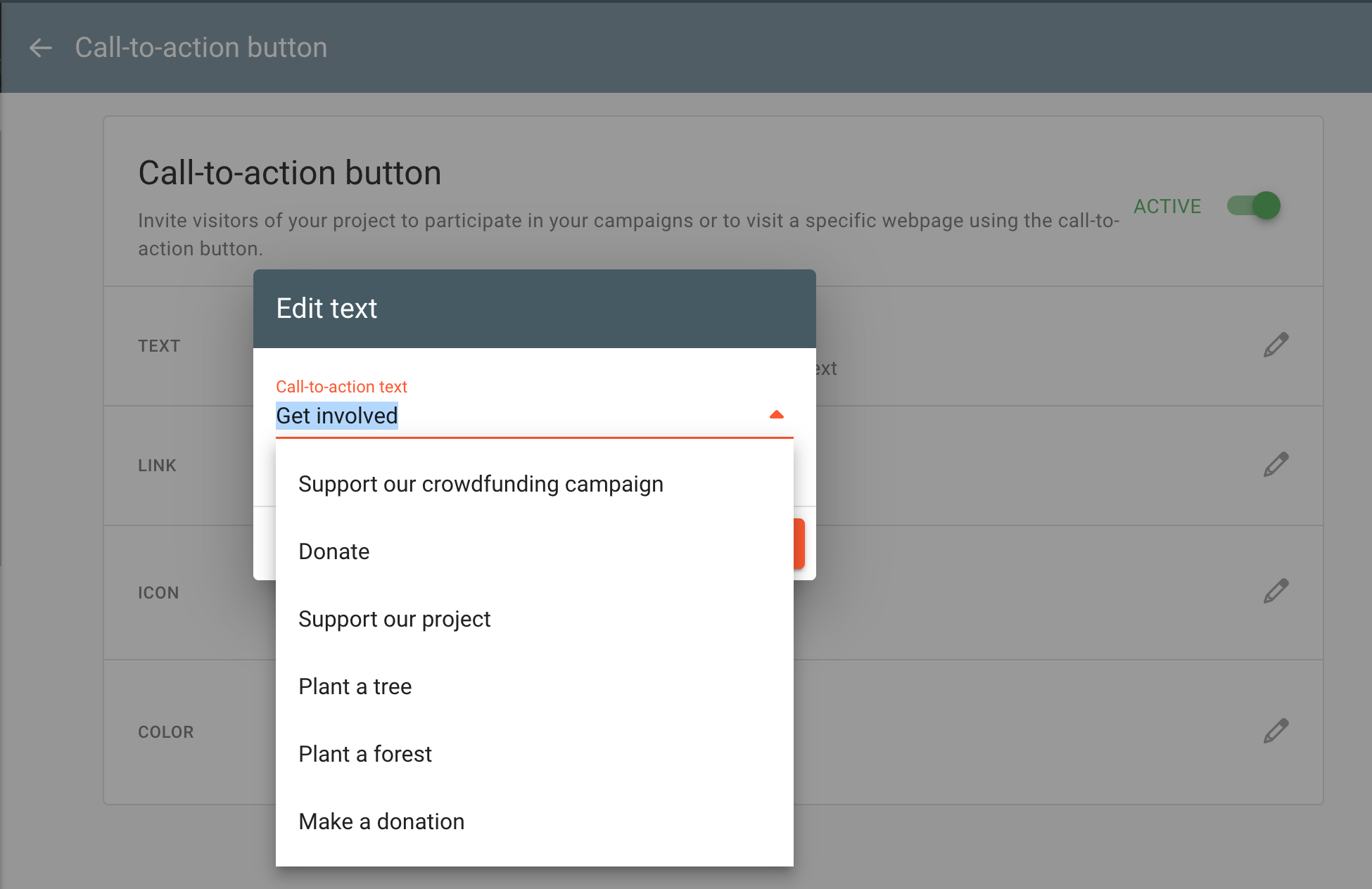Select 'Plant a tree' suggestion
1372x889 pixels.
pos(355,686)
